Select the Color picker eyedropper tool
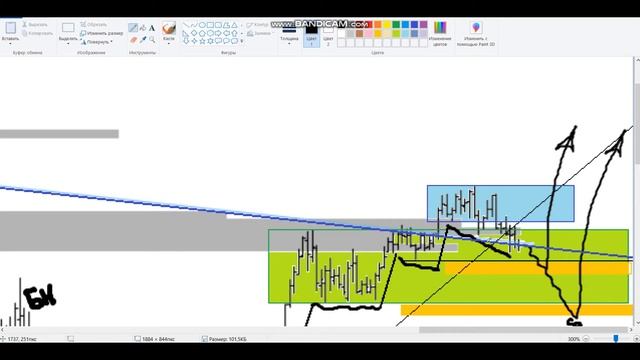 pos(143,40)
